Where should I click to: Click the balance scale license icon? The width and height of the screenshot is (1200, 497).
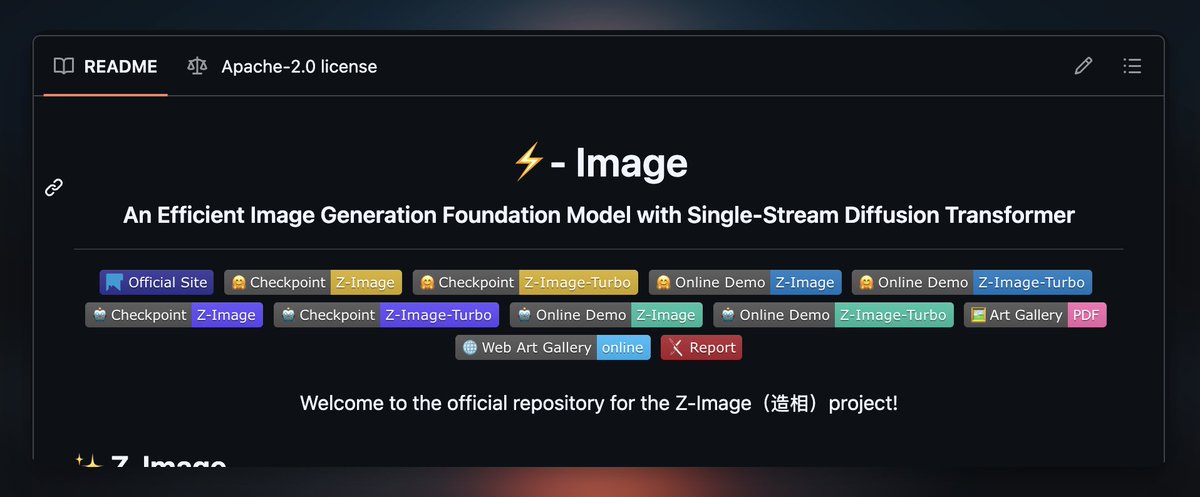[x=197, y=66]
